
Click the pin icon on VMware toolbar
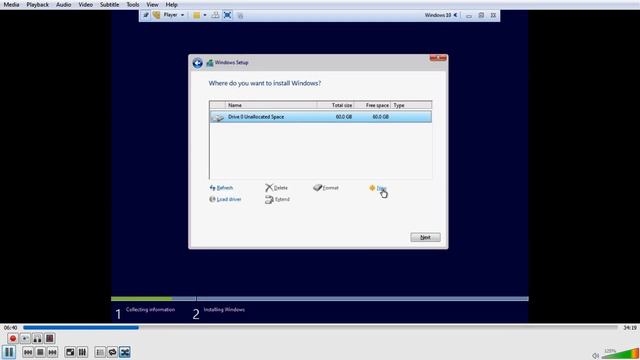(146, 15)
